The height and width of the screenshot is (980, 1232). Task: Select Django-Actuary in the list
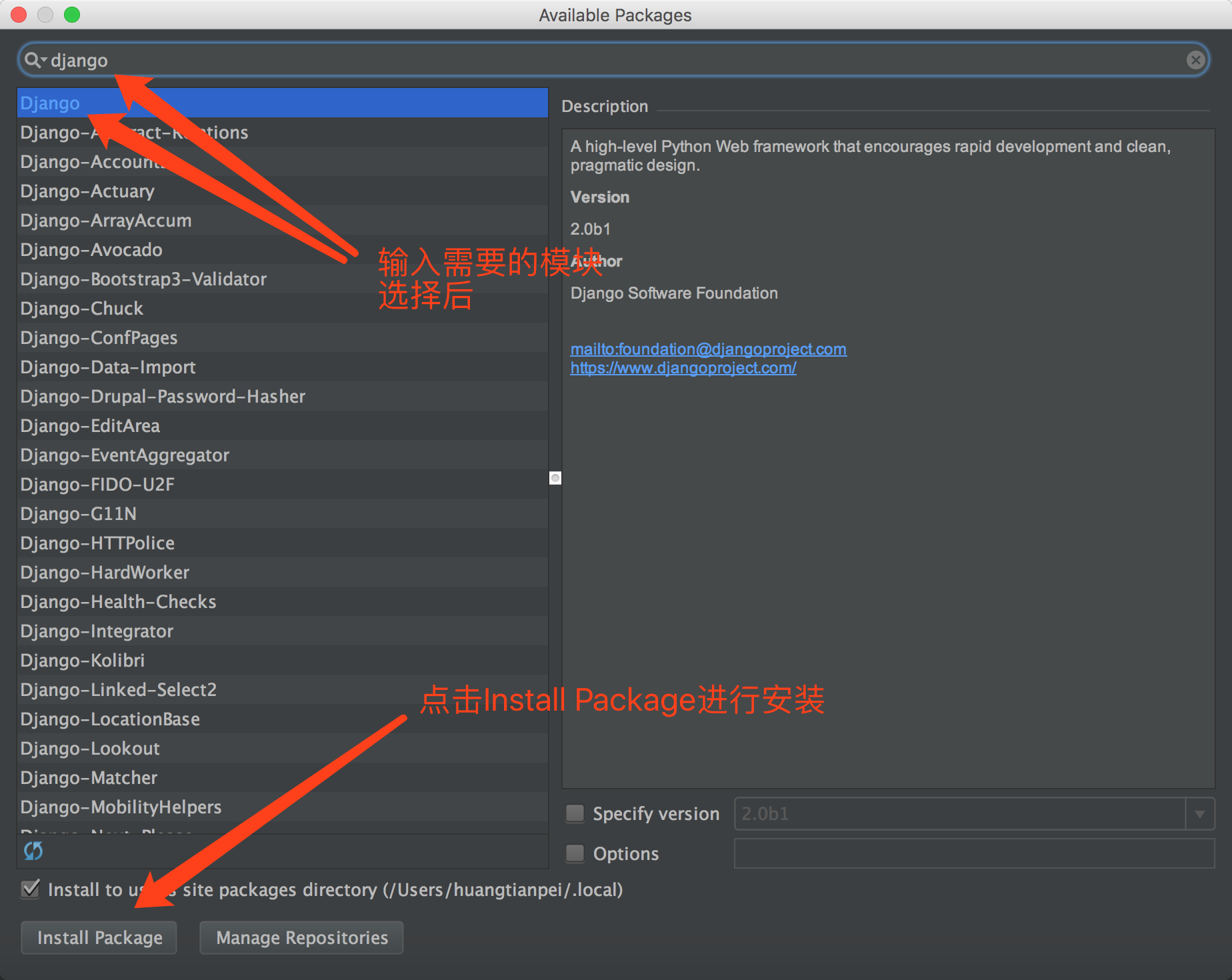click(283, 191)
